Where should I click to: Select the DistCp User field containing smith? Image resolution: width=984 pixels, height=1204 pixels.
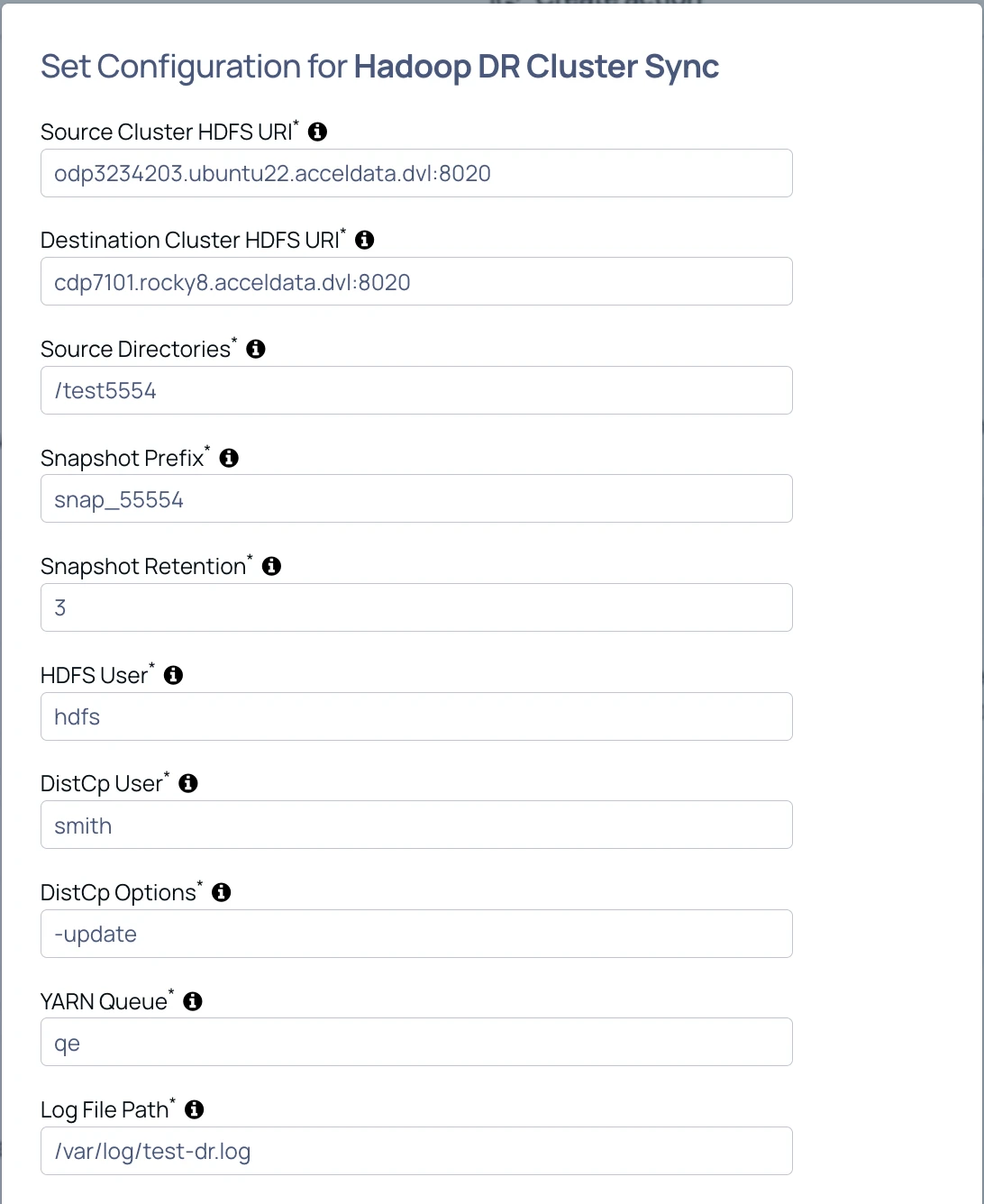coord(416,825)
